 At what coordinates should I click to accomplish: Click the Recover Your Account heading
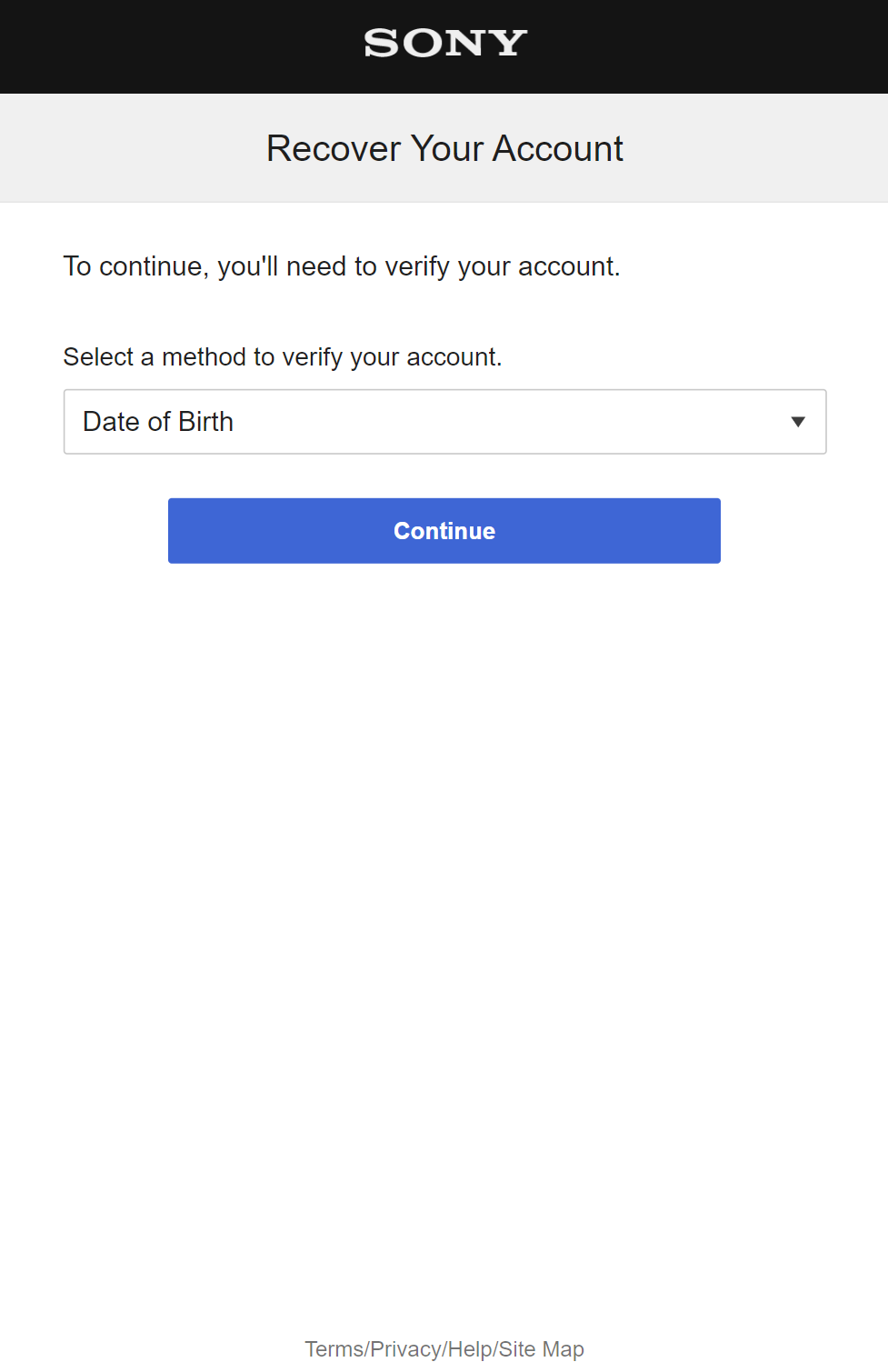pyautogui.click(x=444, y=148)
